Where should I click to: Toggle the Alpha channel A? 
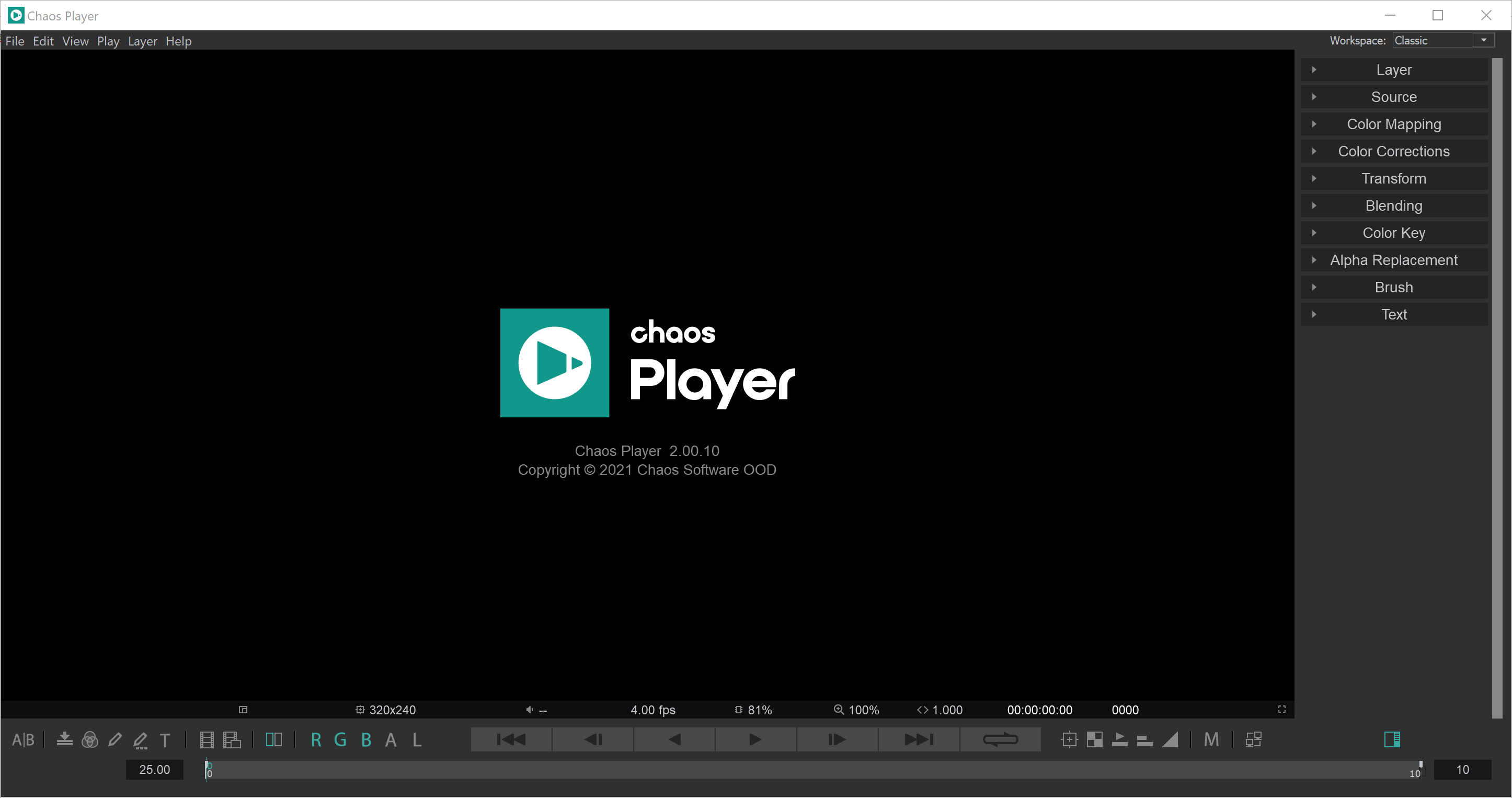[x=391, y=740]
